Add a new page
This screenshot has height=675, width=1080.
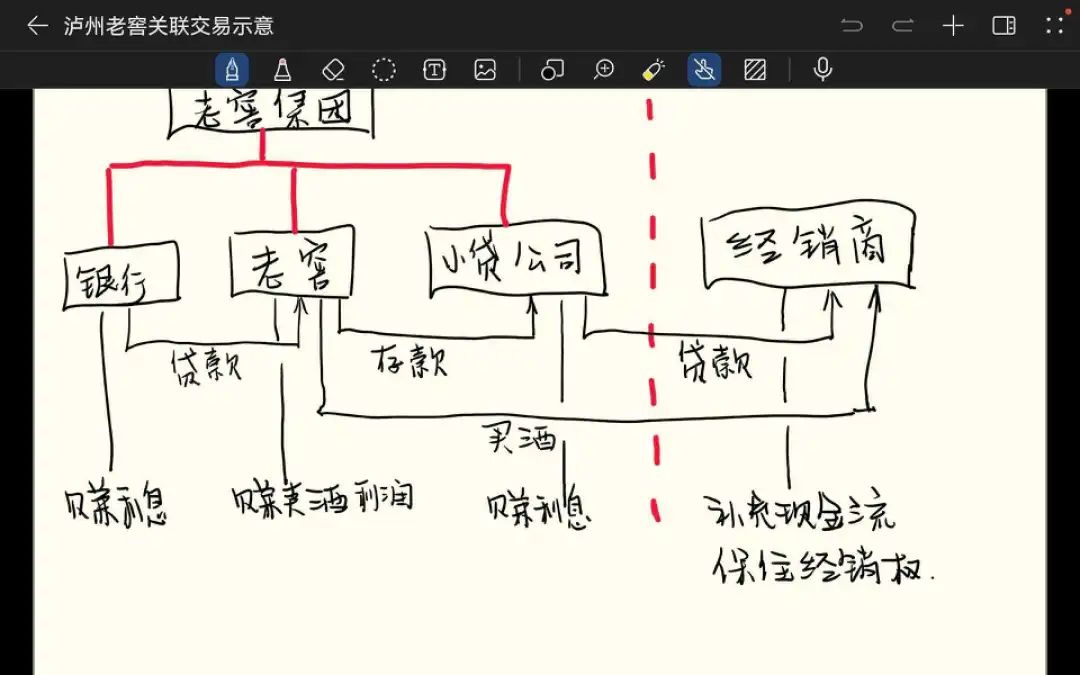(x=953, y=26)
